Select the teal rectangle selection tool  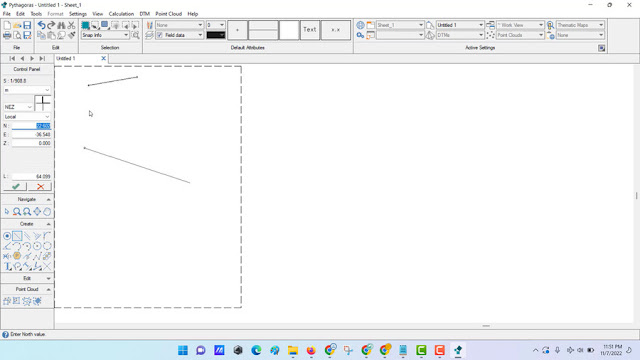[85, 25]
